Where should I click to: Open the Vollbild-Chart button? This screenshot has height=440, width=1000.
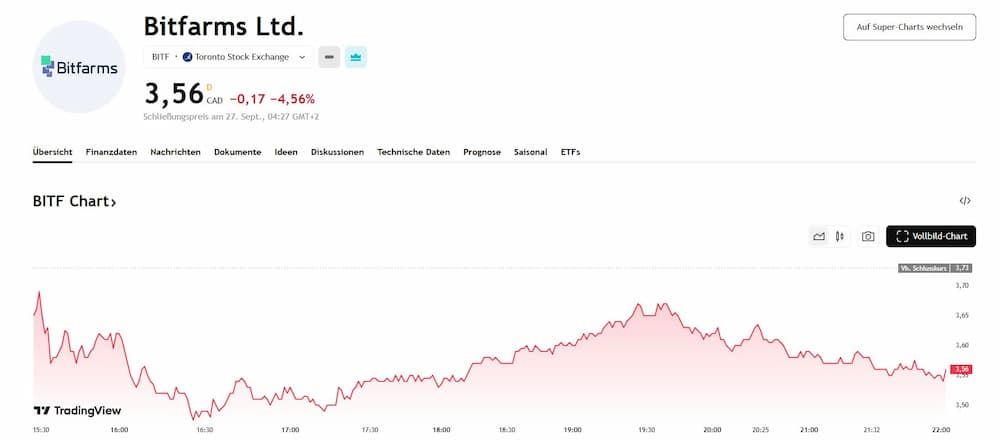931,236
